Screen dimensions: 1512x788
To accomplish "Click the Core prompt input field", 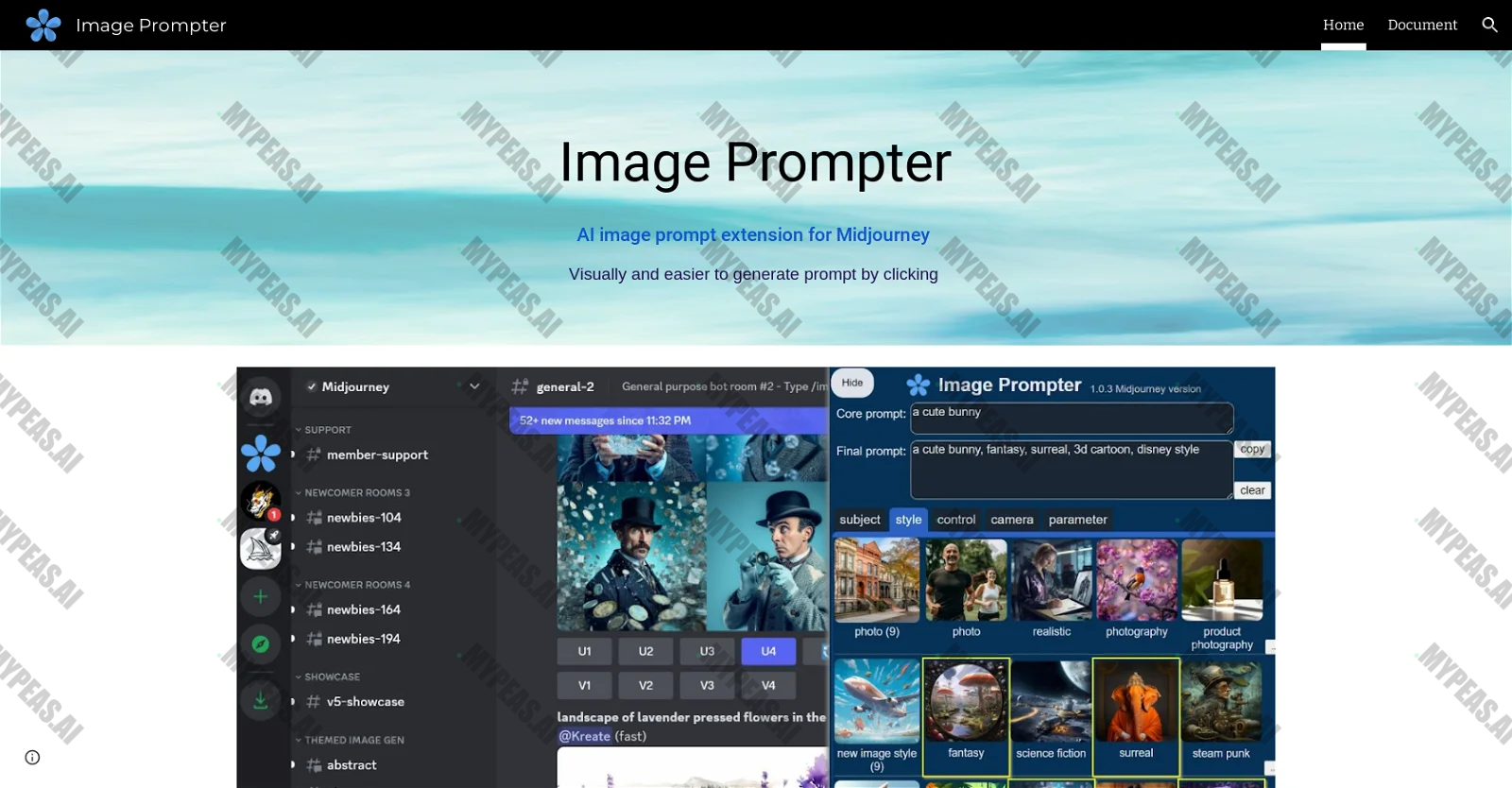I will (x=1072, y=419).
